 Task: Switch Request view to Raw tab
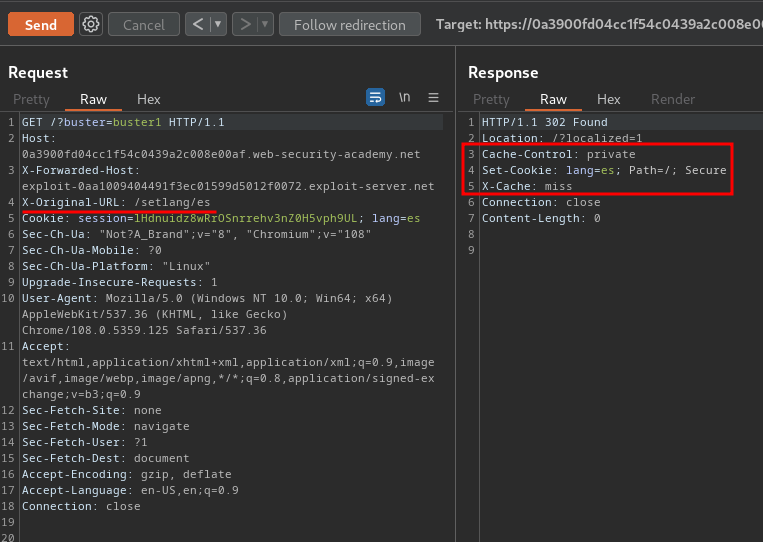point(93,99)
